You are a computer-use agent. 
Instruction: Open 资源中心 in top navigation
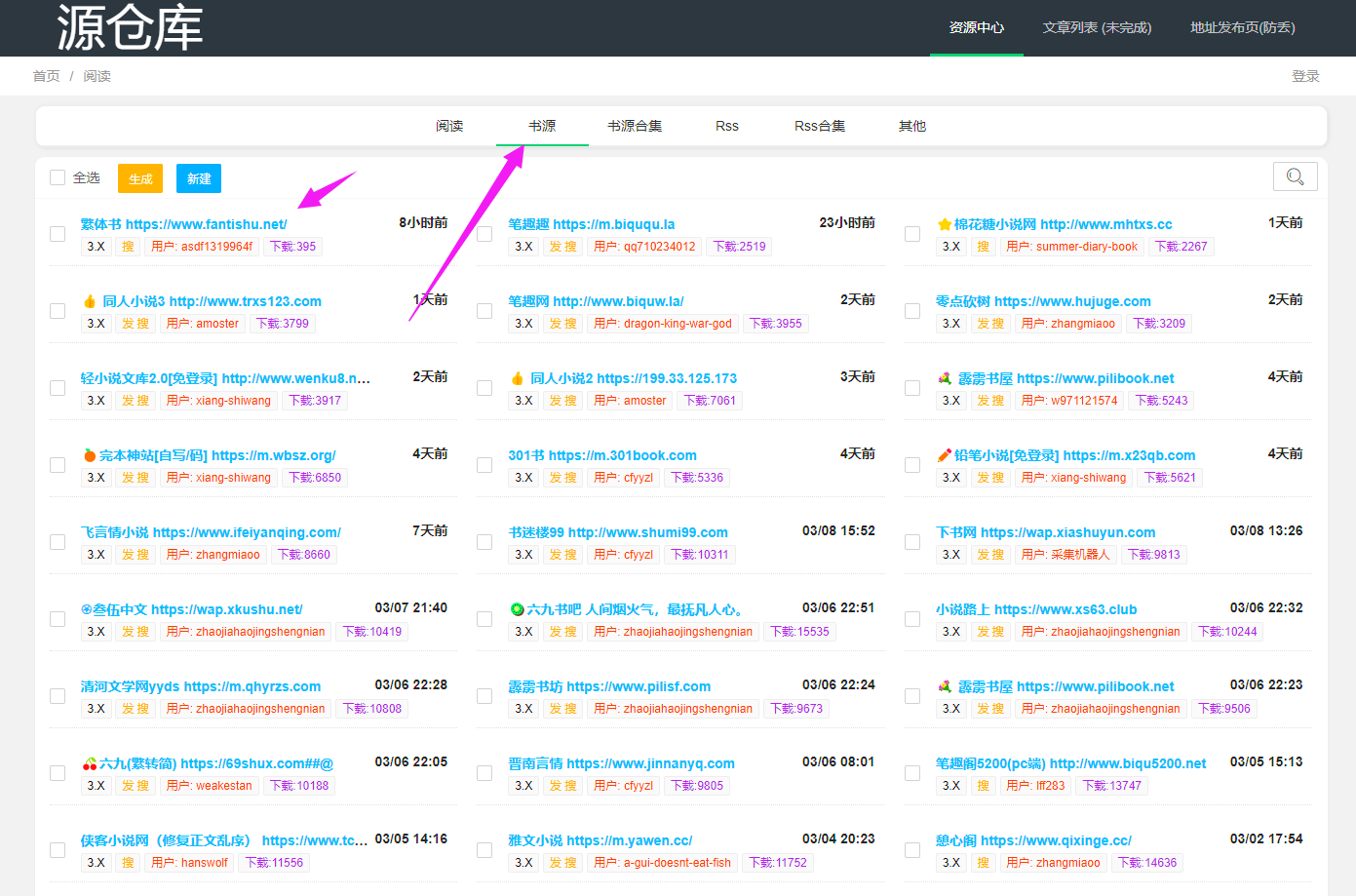pyautogui.click(x=977, y=27)
